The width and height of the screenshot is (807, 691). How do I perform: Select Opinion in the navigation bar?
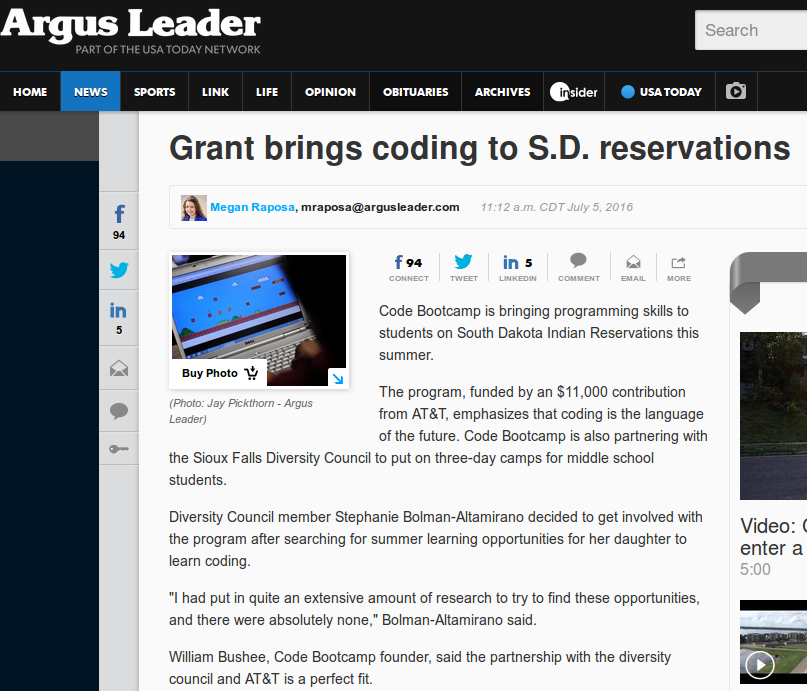point(330,92)
